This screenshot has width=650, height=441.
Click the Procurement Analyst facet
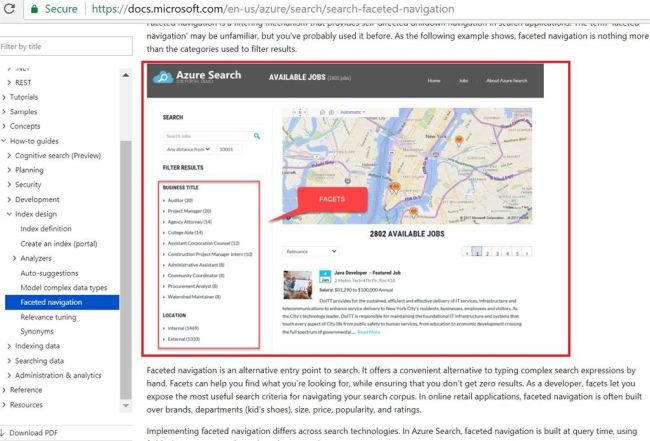192,286
